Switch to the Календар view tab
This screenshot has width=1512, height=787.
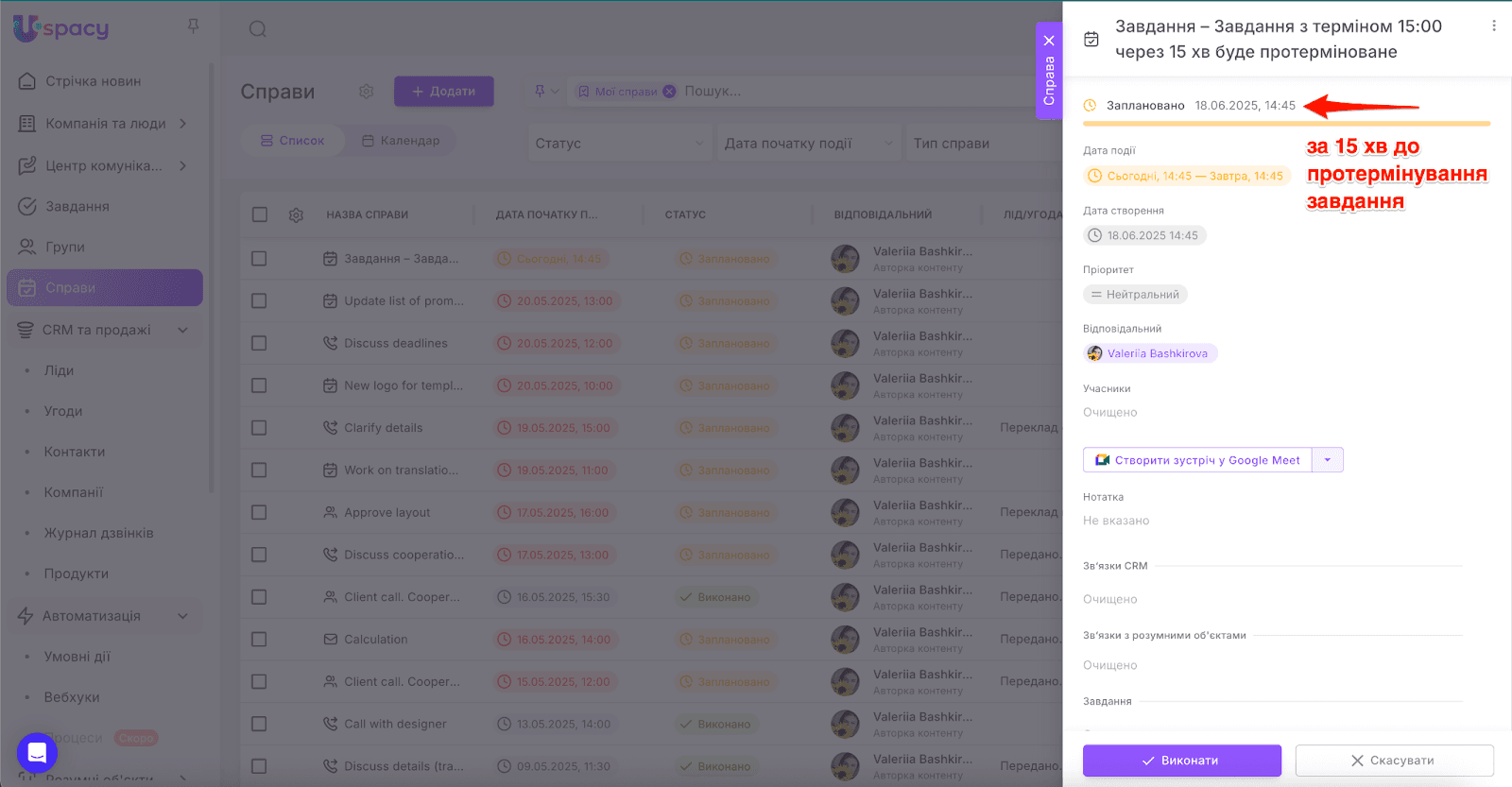[401, 141]
